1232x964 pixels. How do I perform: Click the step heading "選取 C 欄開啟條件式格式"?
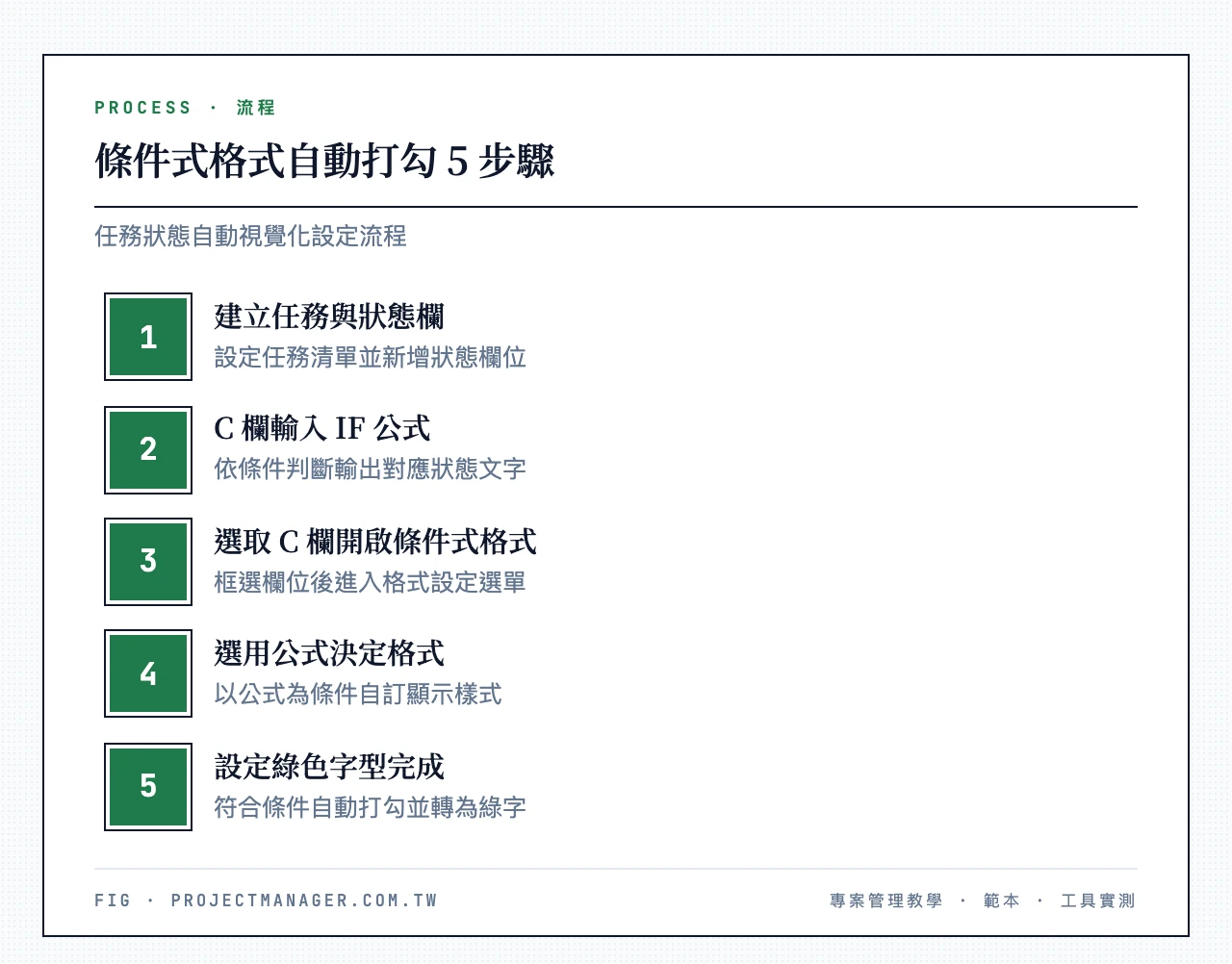[375, 541]
